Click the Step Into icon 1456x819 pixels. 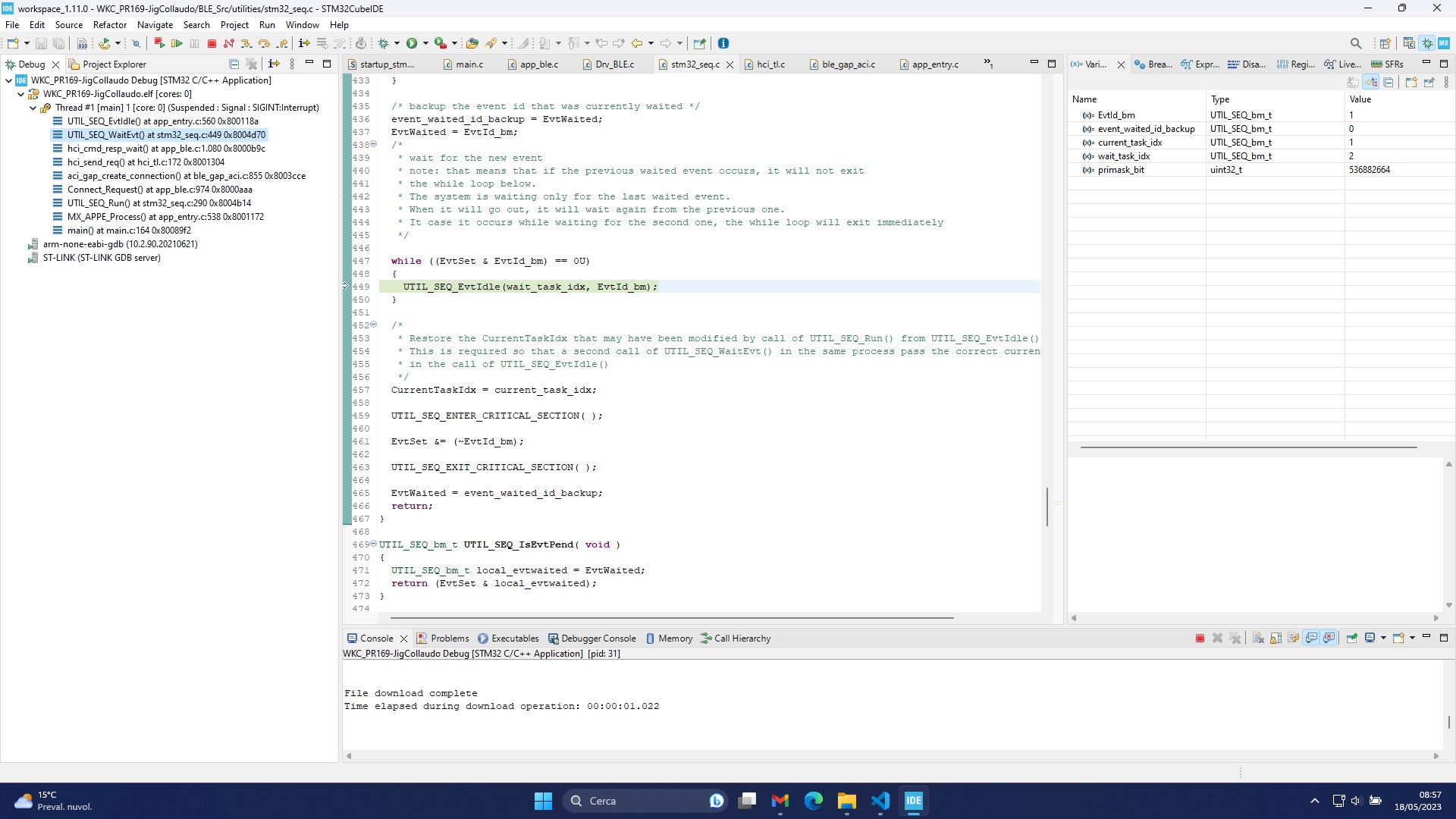click(246, 43)
